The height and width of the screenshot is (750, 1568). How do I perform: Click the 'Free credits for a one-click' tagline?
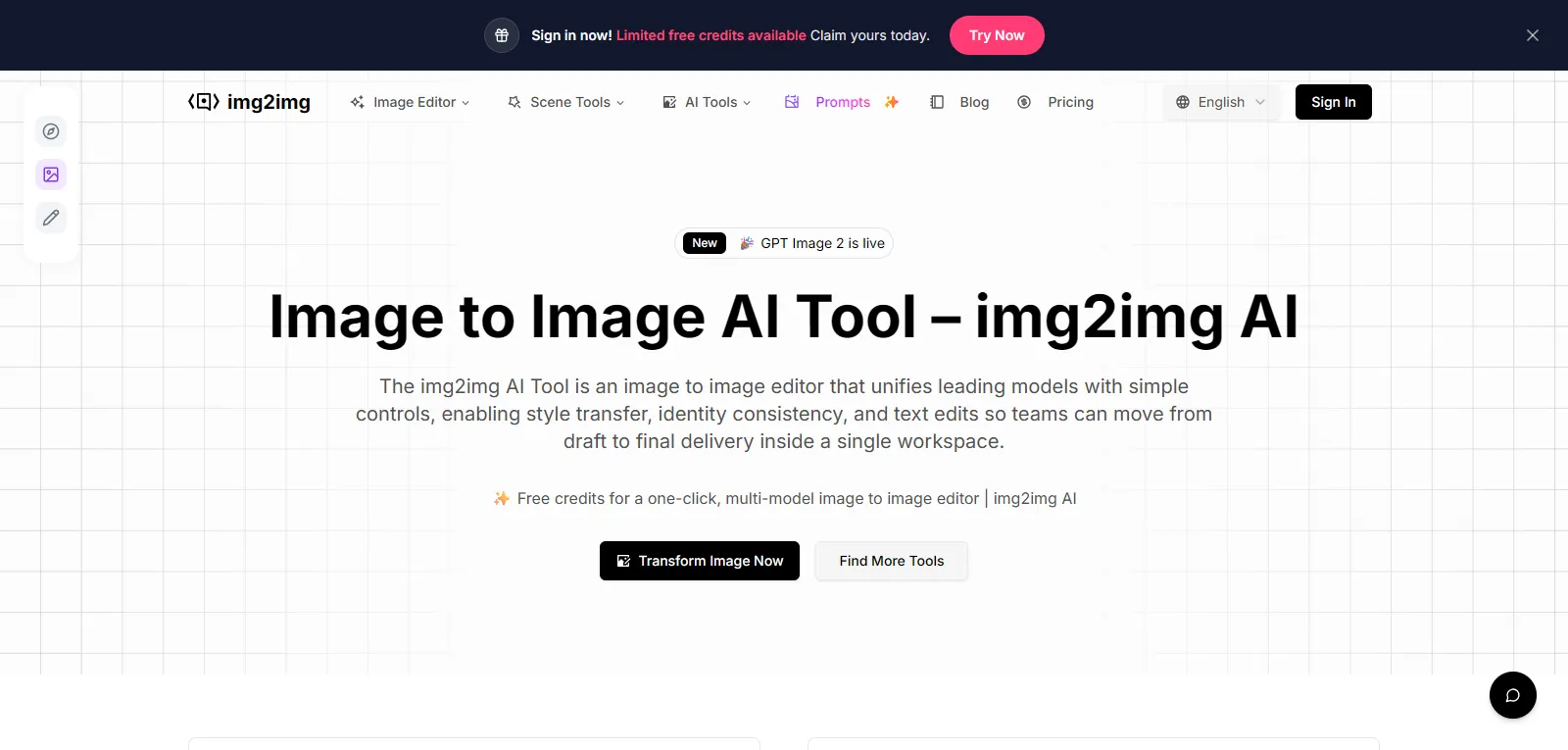coord(797,498)
